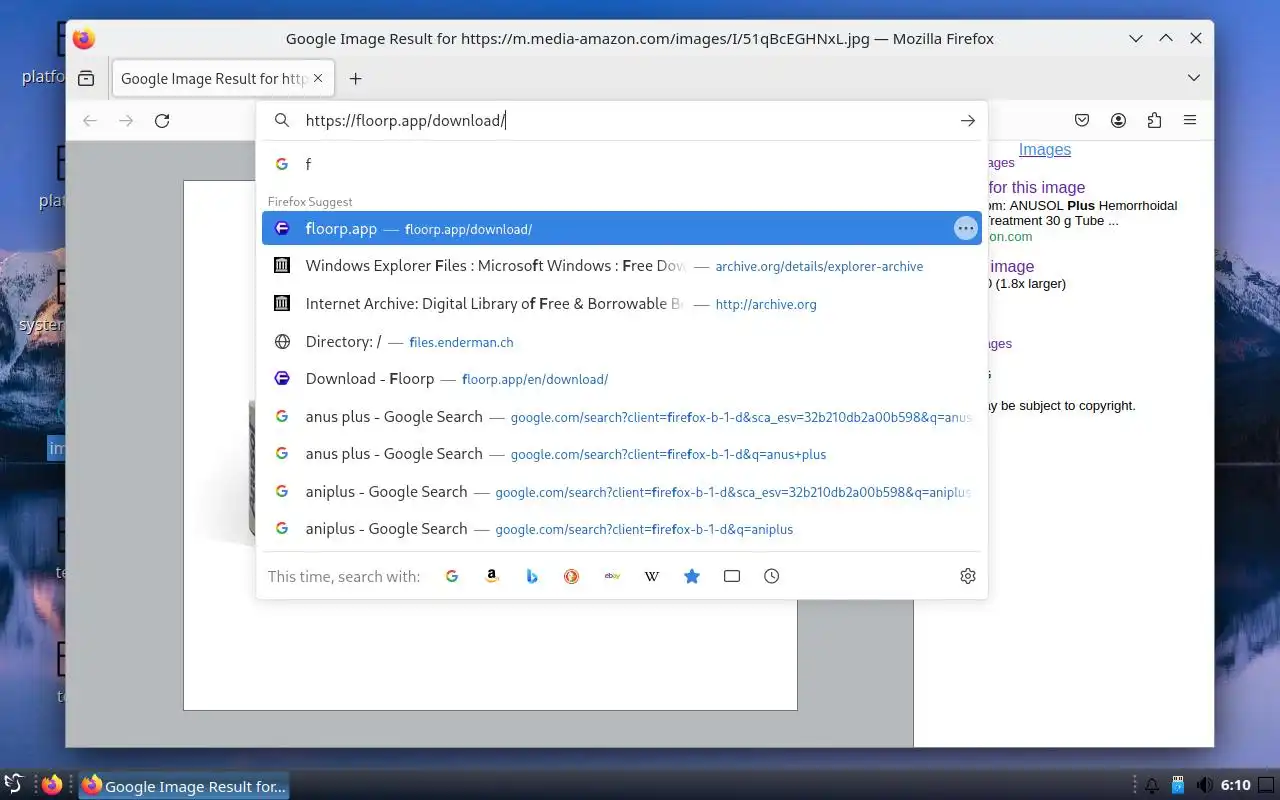The image size is (1280, 800).
Task: Click the volume speaker tray icon
Action: point(1205,786)
